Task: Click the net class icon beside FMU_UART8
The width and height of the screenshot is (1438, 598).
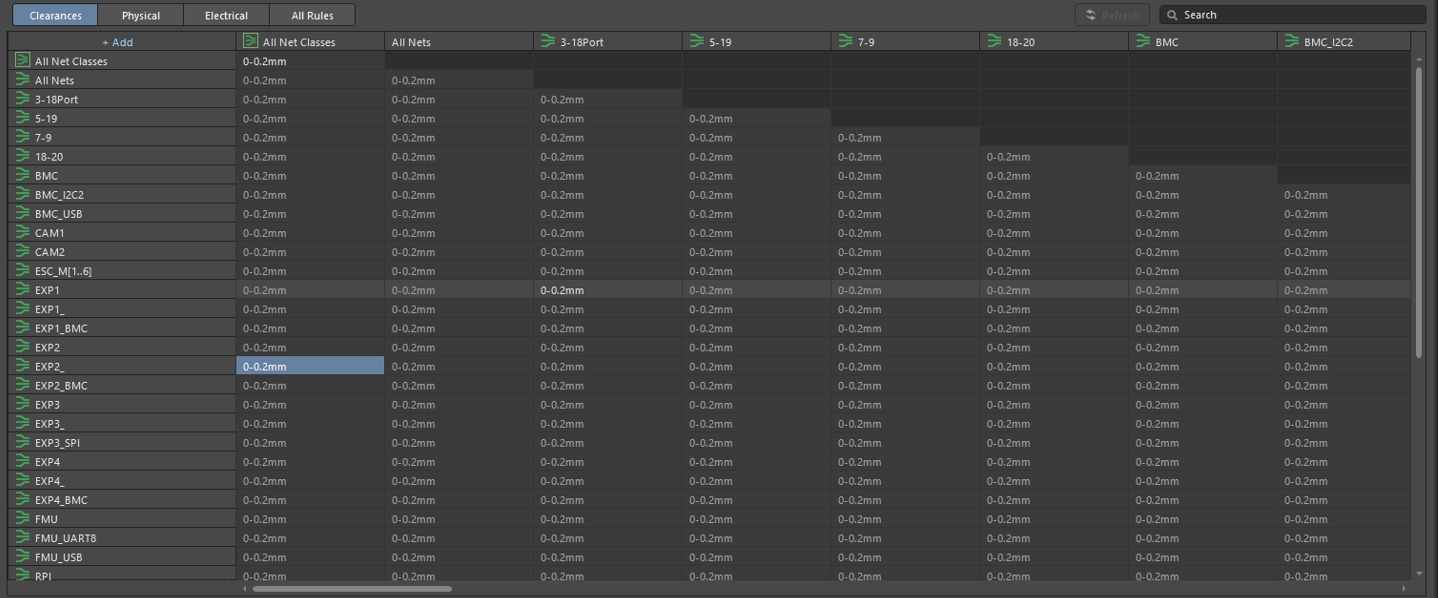Action: click(x=22, y=538)
